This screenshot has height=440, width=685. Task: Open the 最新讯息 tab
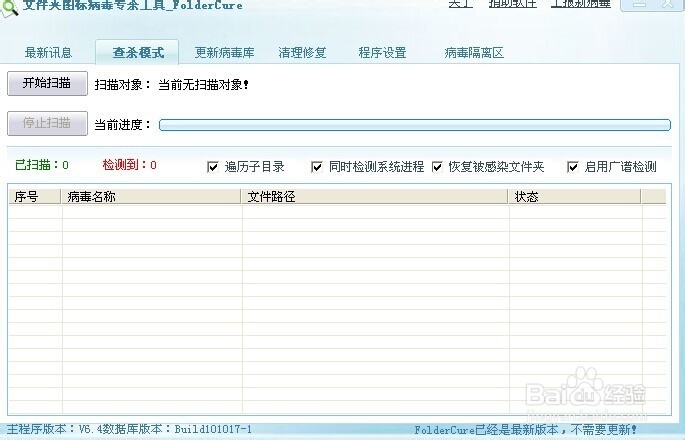click(48, 53)
